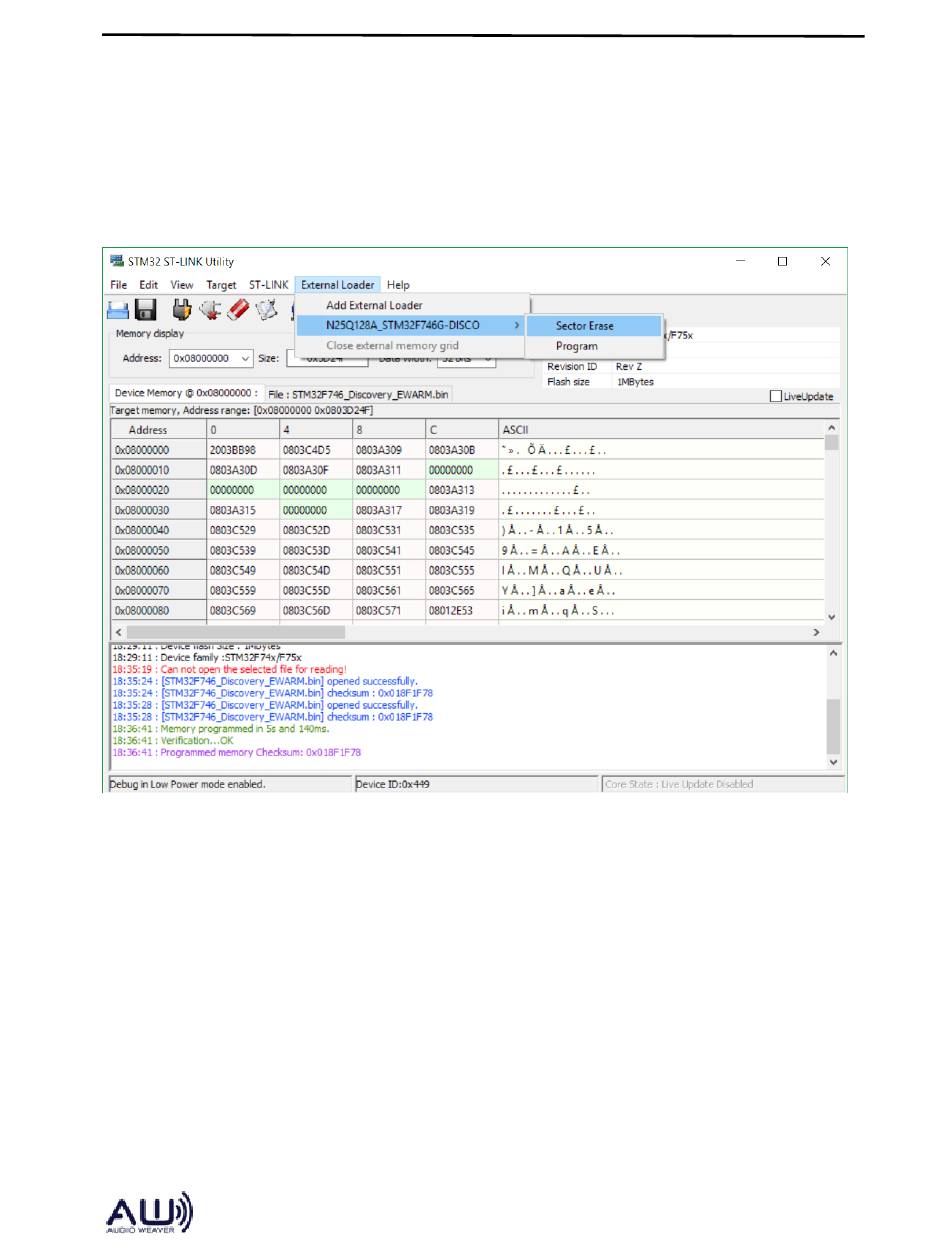Open the Help menu
Screen dimensions: 950x1260
398,285
